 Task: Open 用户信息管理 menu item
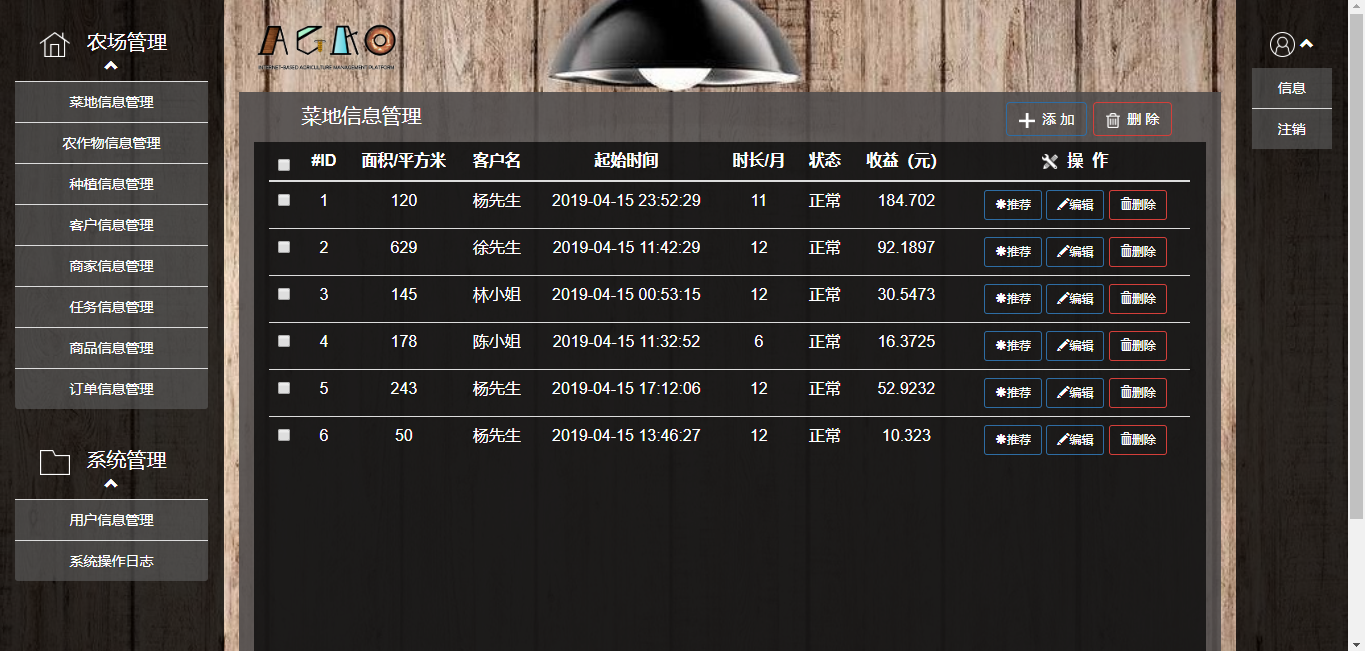(111, 520)
